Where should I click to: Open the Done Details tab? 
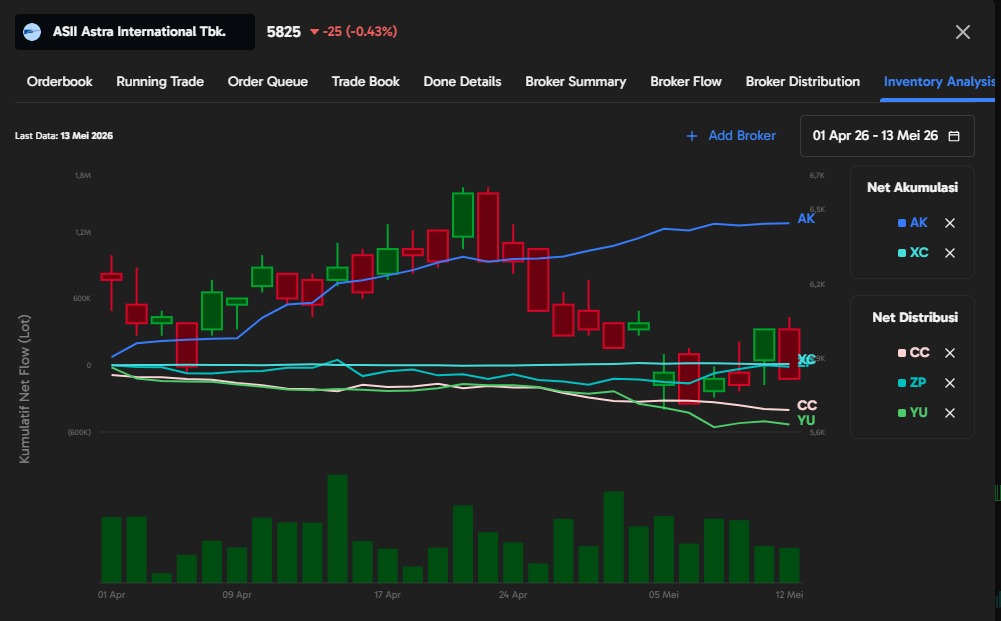[462, 82]
